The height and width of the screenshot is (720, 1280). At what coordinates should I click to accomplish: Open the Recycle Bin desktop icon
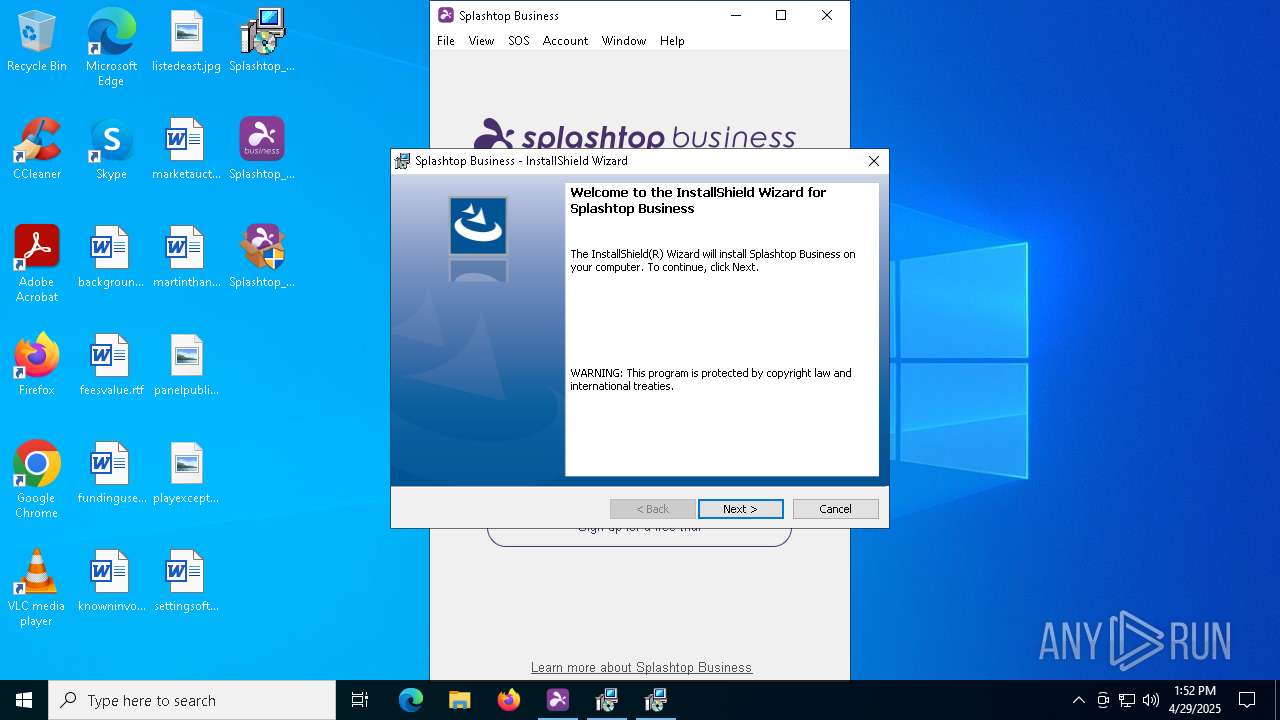(x=37, y=42)
